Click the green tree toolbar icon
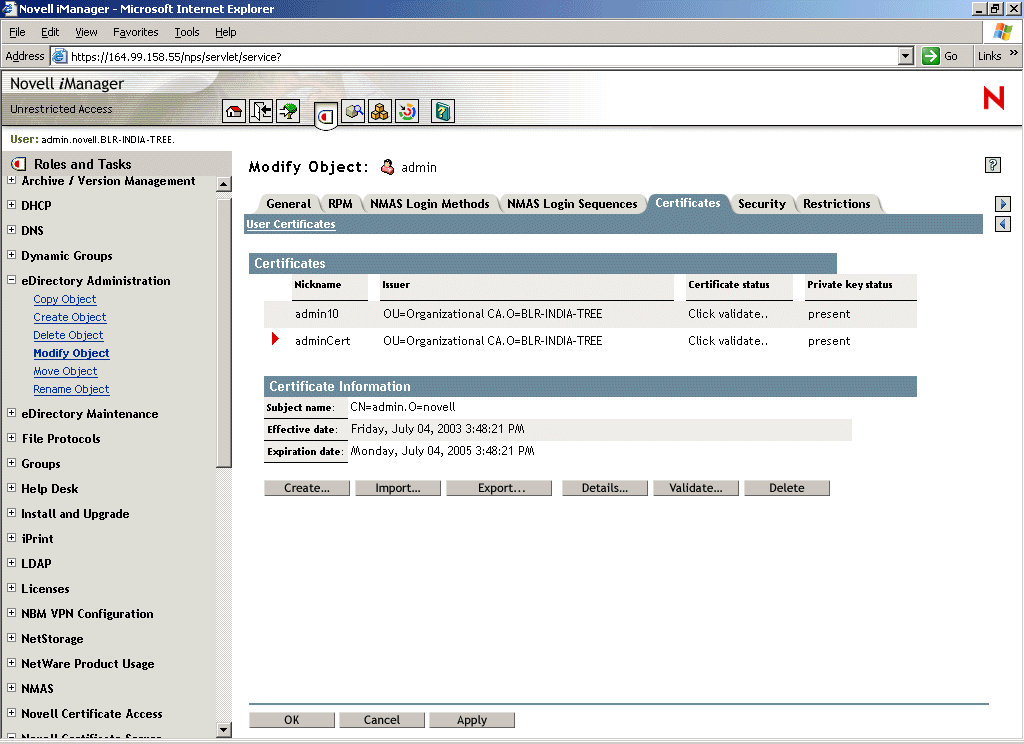The height and width of the screenshot is (744, 1024). click(288, 112)
